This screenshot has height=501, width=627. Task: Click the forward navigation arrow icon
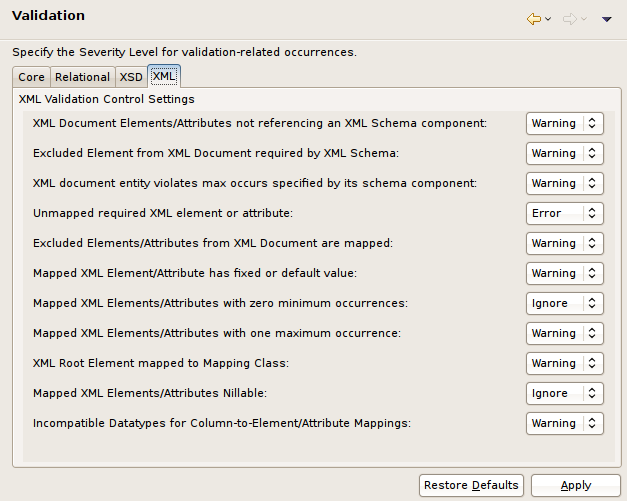click(570, 19)
